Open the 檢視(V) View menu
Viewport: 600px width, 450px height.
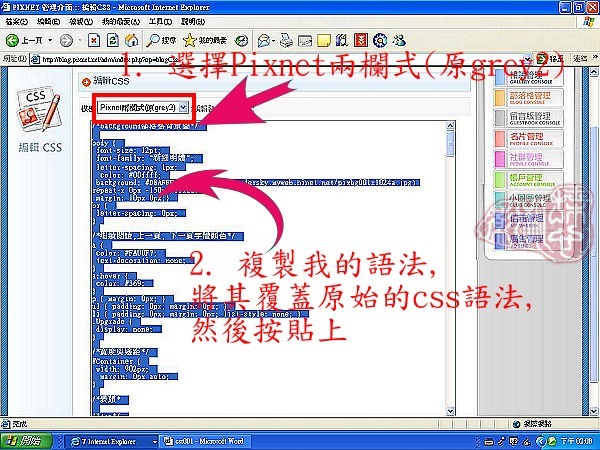(x=81, y=22)
